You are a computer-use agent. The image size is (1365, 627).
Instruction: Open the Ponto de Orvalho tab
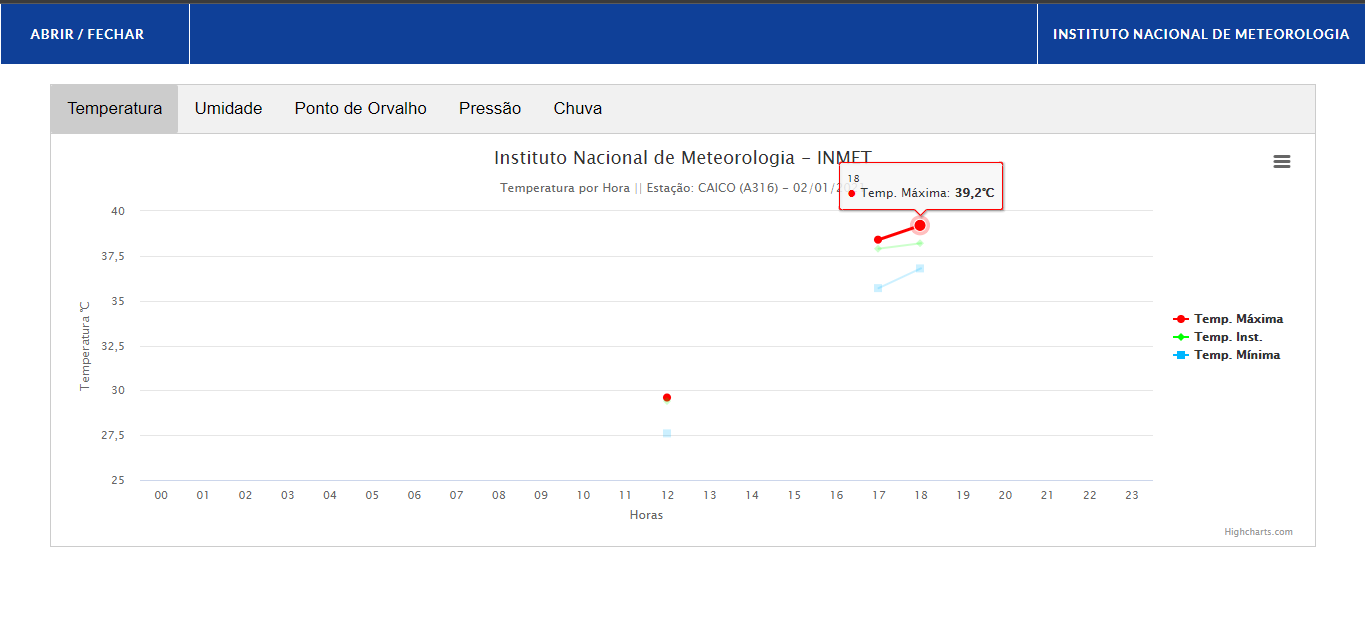360,109
